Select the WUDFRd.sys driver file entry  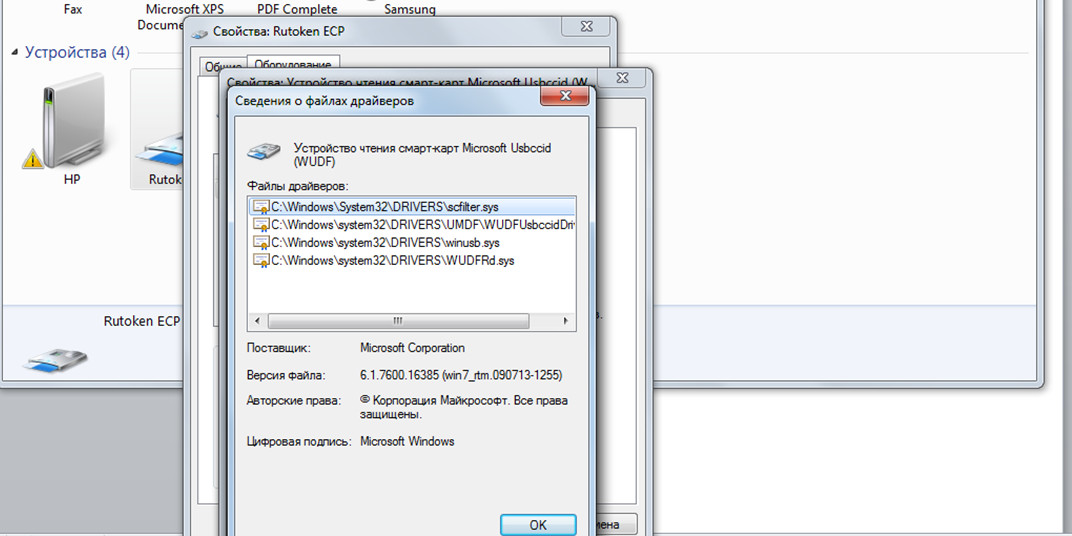pos(392,260)
